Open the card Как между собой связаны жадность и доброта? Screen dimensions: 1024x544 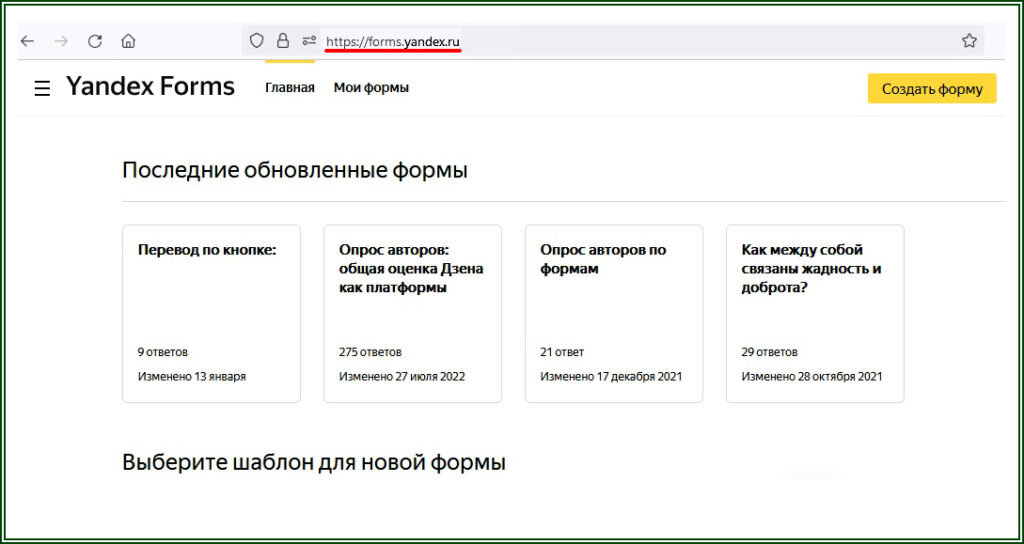(x=815, y=313)
